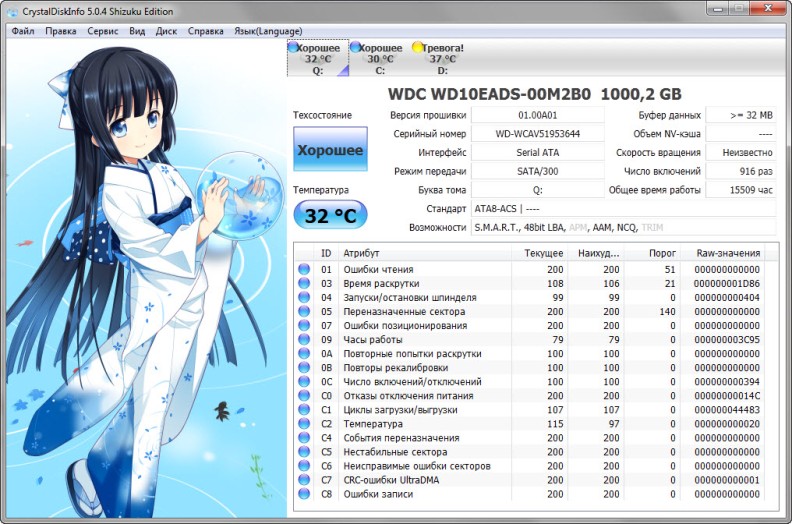
Task: Click status orb for 04 Запуски/остановки шпинделя
Action: coord(304,298)
